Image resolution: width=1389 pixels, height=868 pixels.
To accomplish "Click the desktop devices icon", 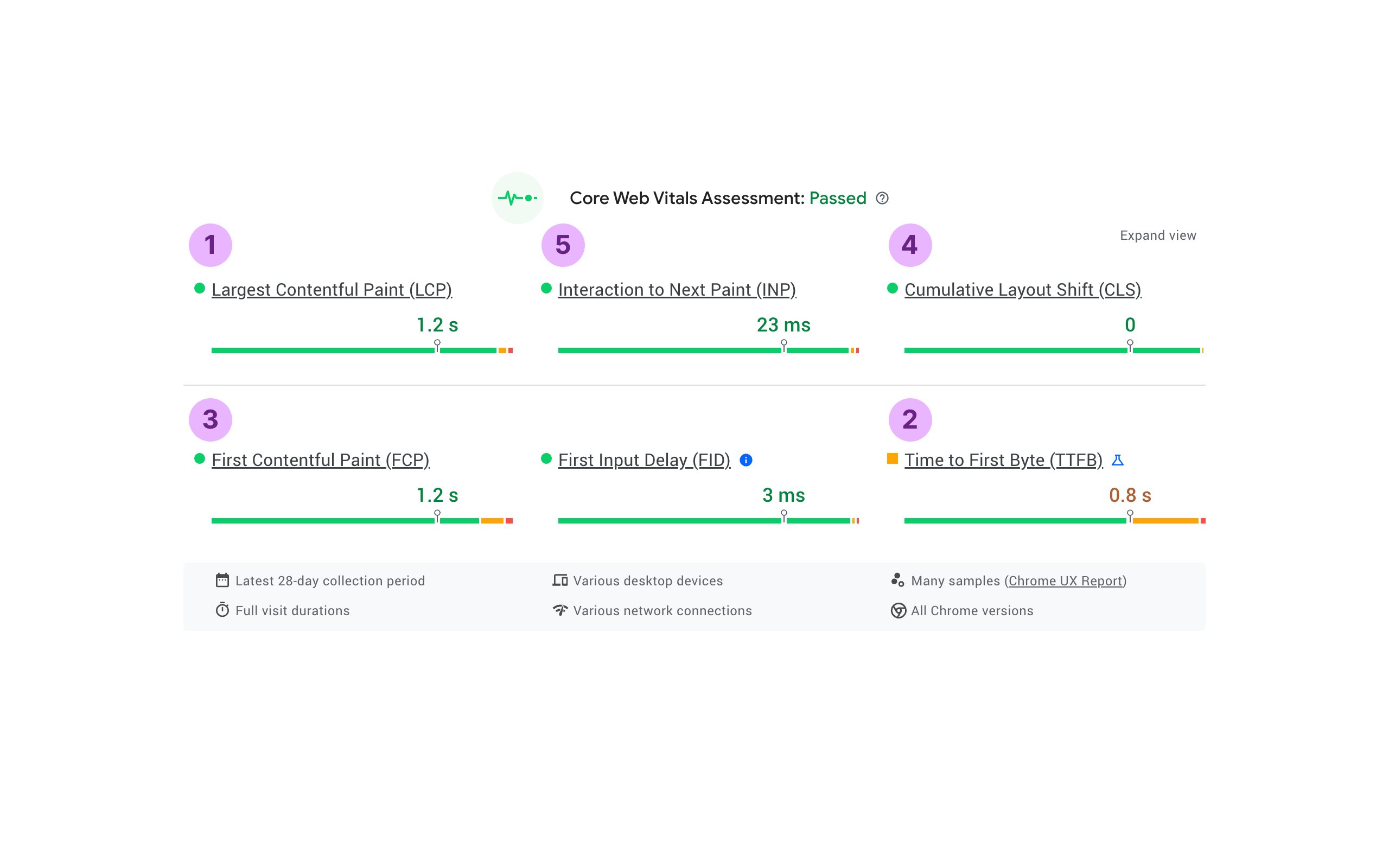I will click(x=559, y=580).
